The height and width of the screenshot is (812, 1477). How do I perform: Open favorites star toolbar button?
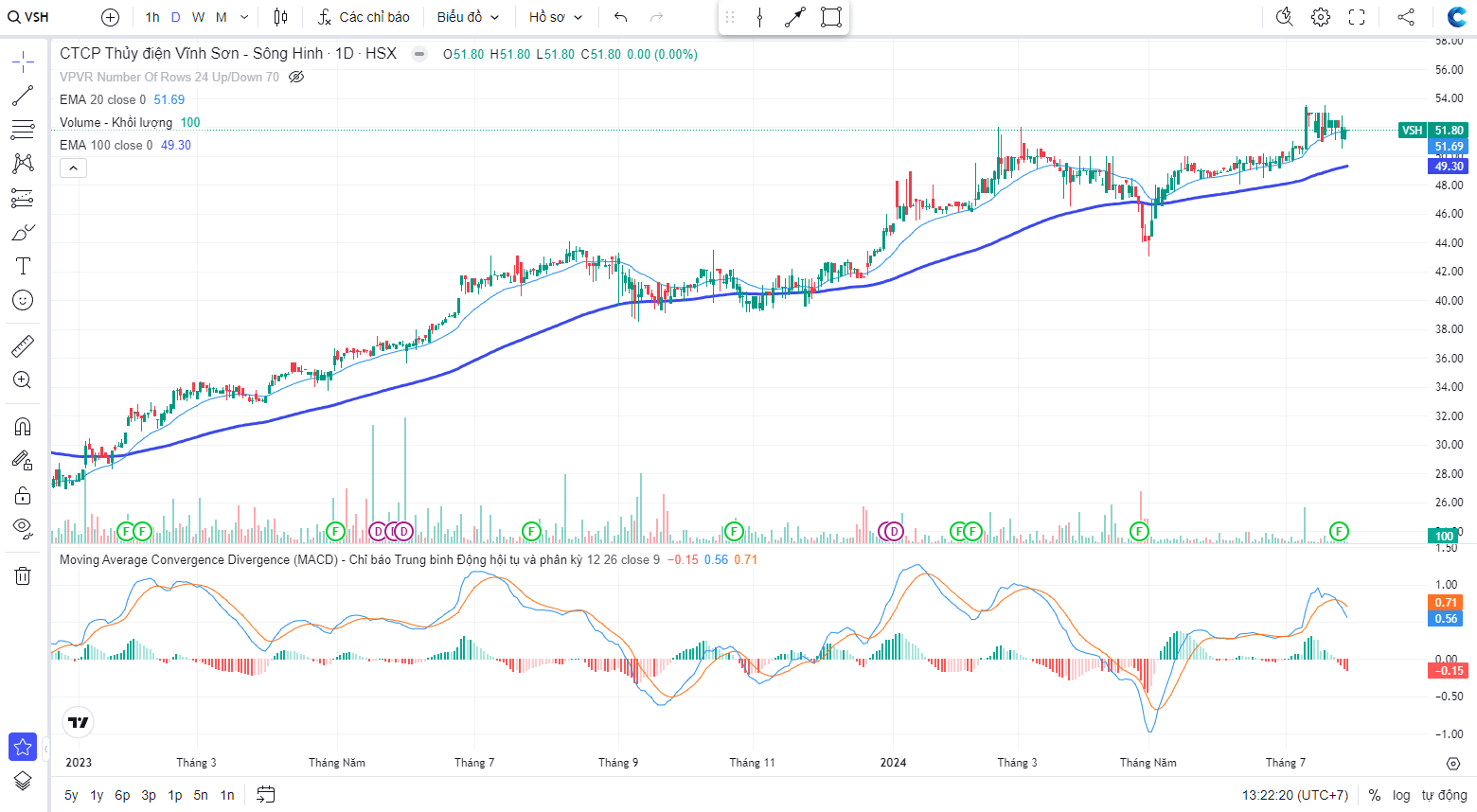tap(23, 747)
